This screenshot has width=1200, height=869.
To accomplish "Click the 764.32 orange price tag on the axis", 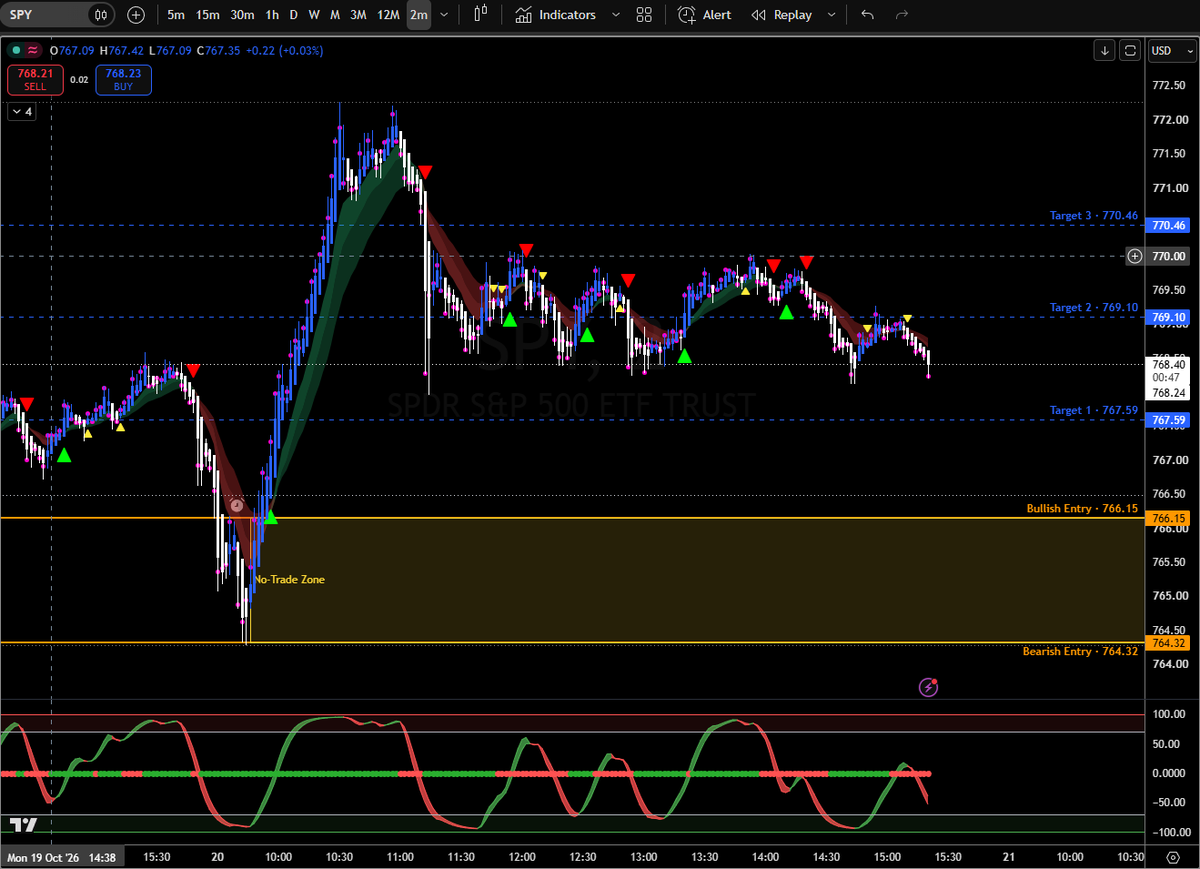I will pos(1168,643).
